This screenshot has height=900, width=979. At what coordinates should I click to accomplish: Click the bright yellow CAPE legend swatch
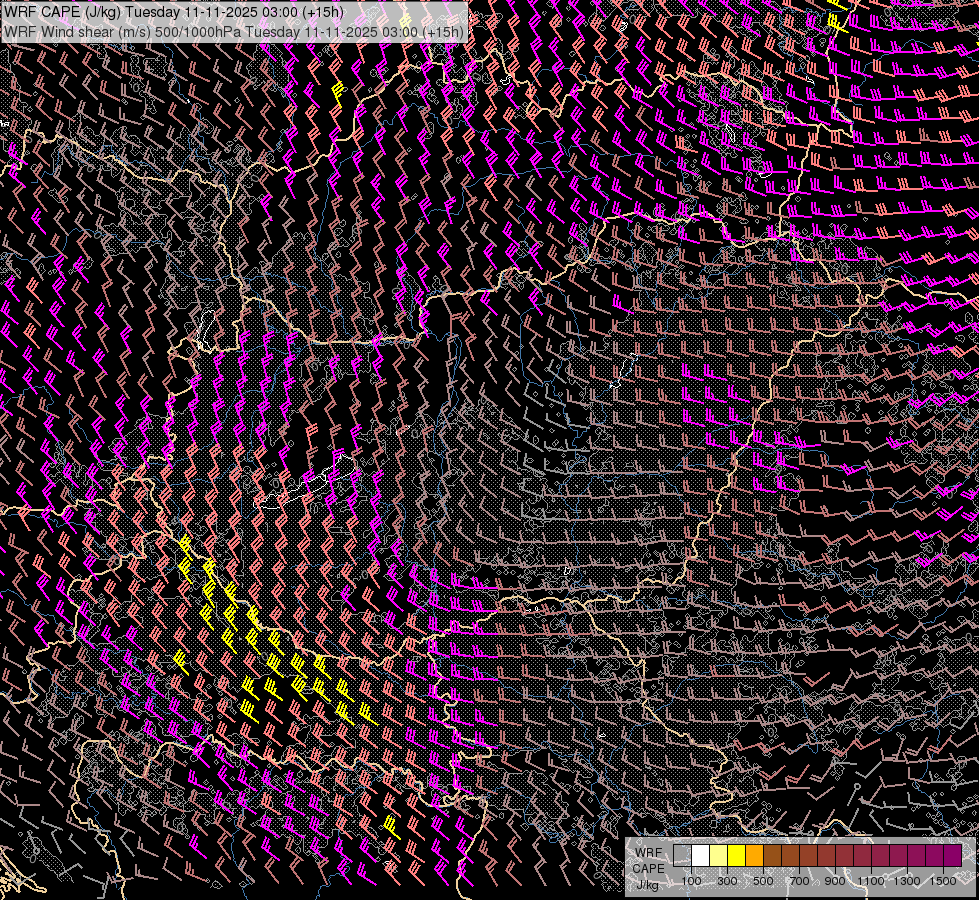(x=737, y=855)
